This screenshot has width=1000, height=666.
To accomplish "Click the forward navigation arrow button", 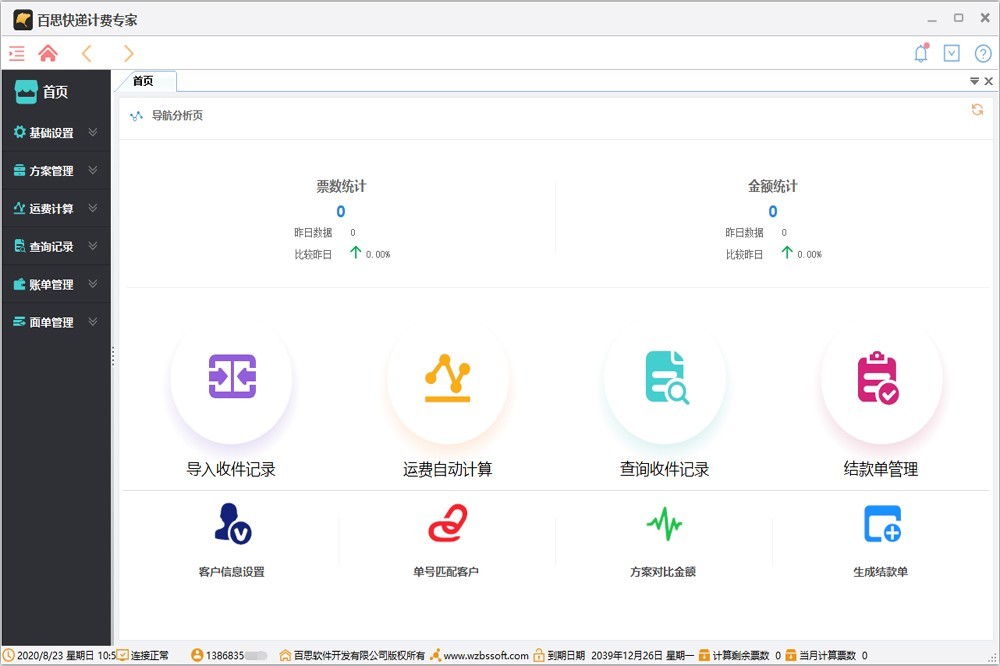I will (128, 53).
